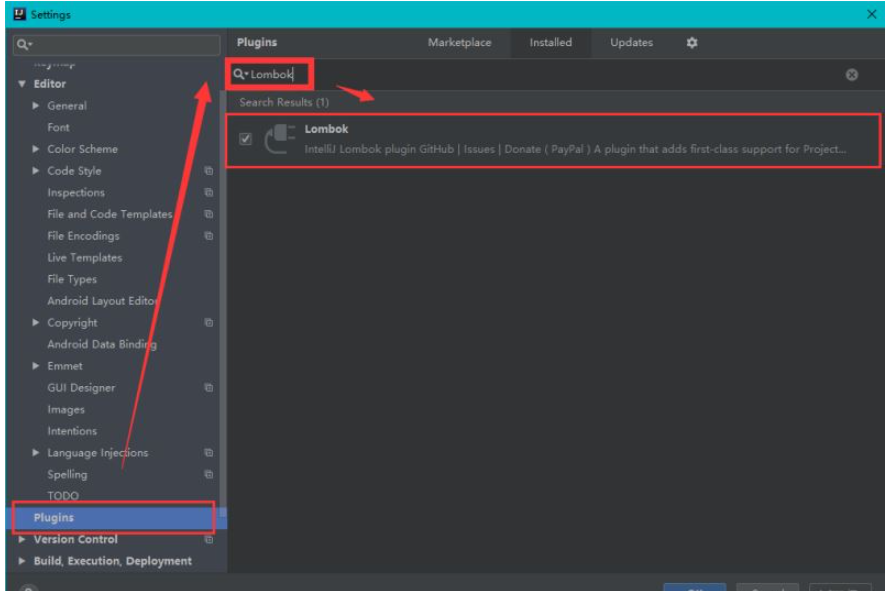Viewport: 890px width, 591px height.
Task: Open Android Layout Editor settings
Action: (x=103, y=301)
